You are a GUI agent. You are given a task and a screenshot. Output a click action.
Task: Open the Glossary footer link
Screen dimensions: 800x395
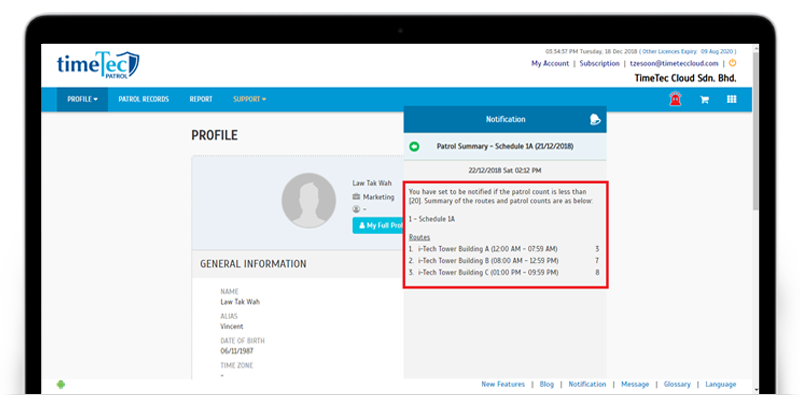677,384
